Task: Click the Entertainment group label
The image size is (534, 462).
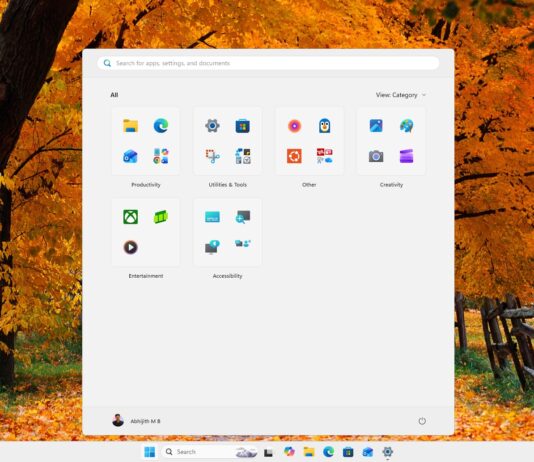Action: coord(146,276)
